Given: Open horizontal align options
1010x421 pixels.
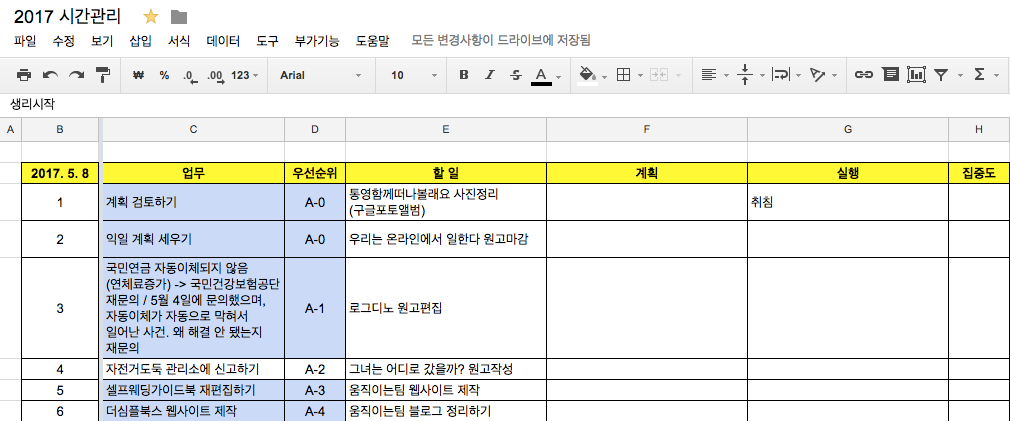Looking at the screenshot, I should (709, 75).
